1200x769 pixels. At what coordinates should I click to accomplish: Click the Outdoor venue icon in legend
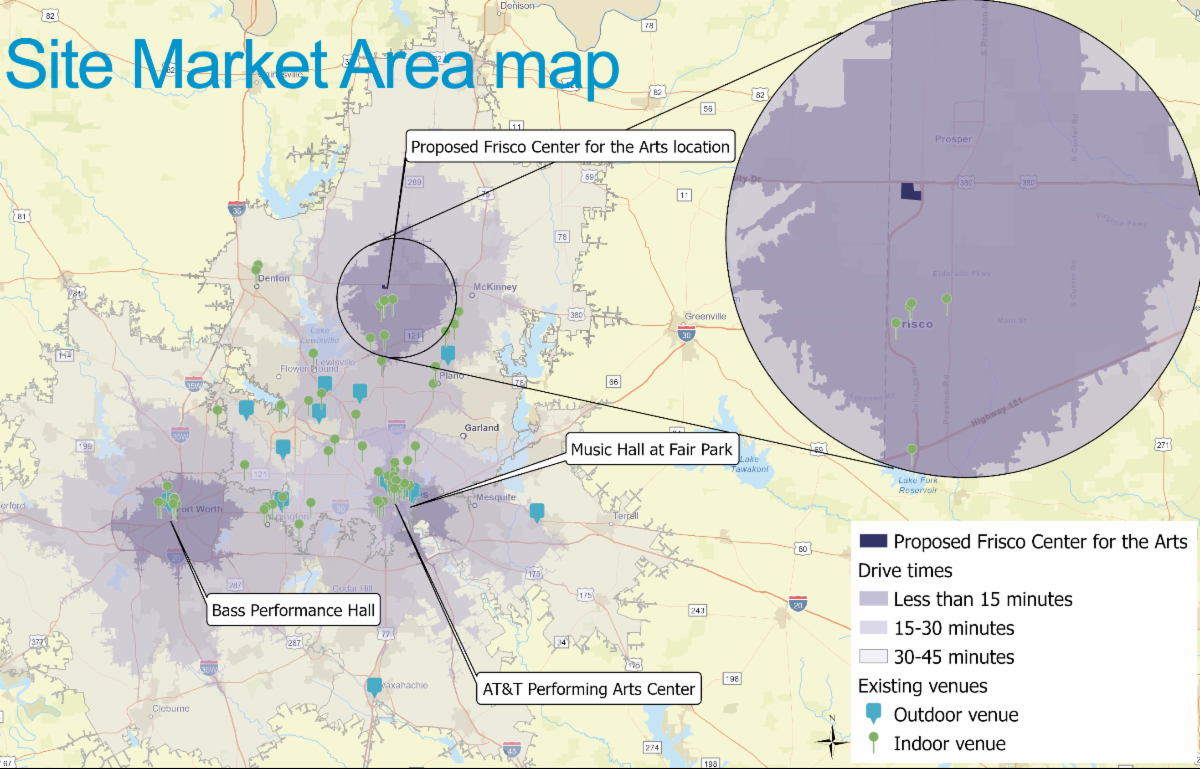[x=873, y=713]
